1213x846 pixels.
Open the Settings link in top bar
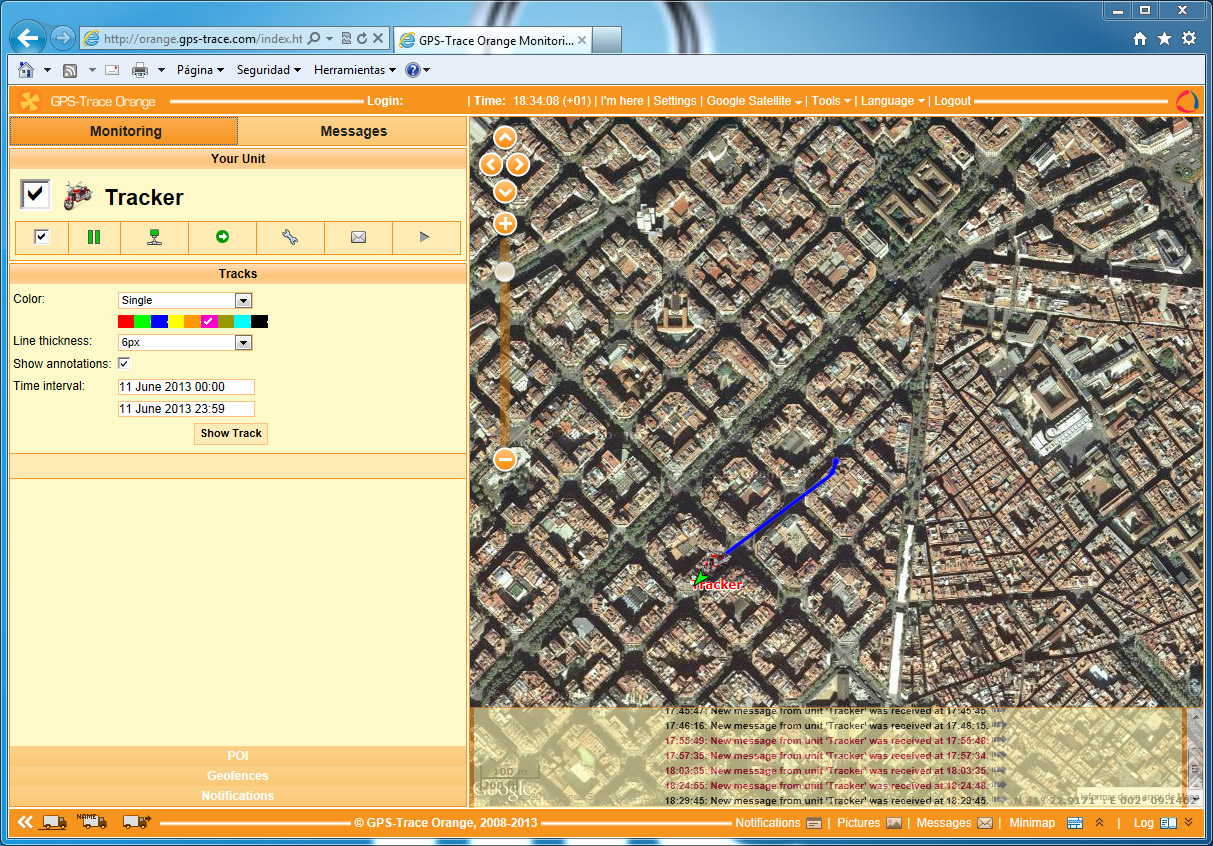click(675, 101)
